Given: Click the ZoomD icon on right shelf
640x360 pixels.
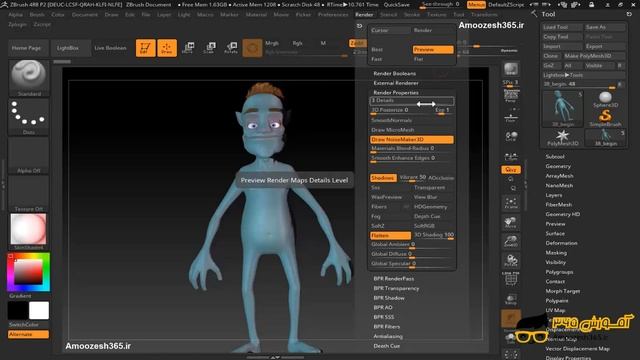Looking at the screenshot, I should [511, 241].
